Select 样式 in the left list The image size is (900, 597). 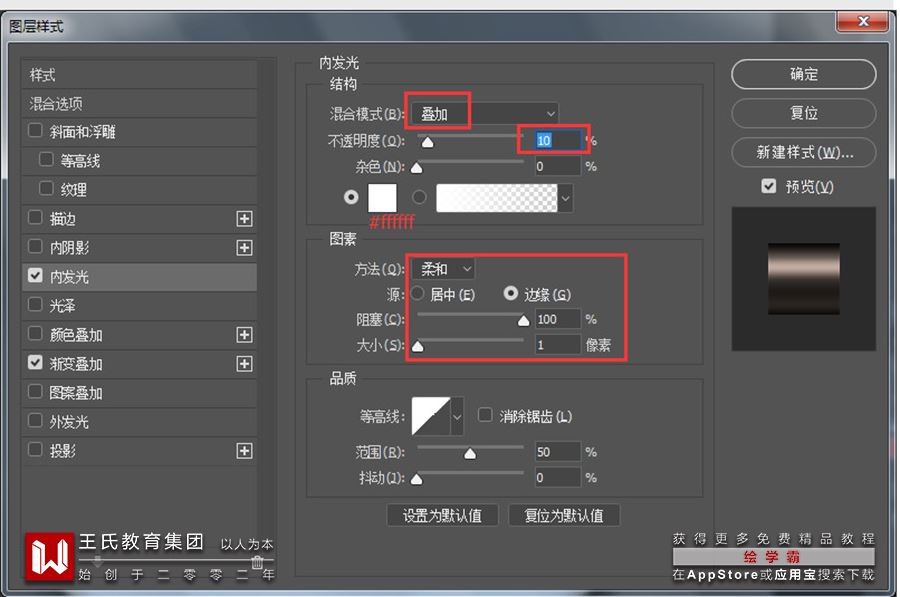pos(139,75)
